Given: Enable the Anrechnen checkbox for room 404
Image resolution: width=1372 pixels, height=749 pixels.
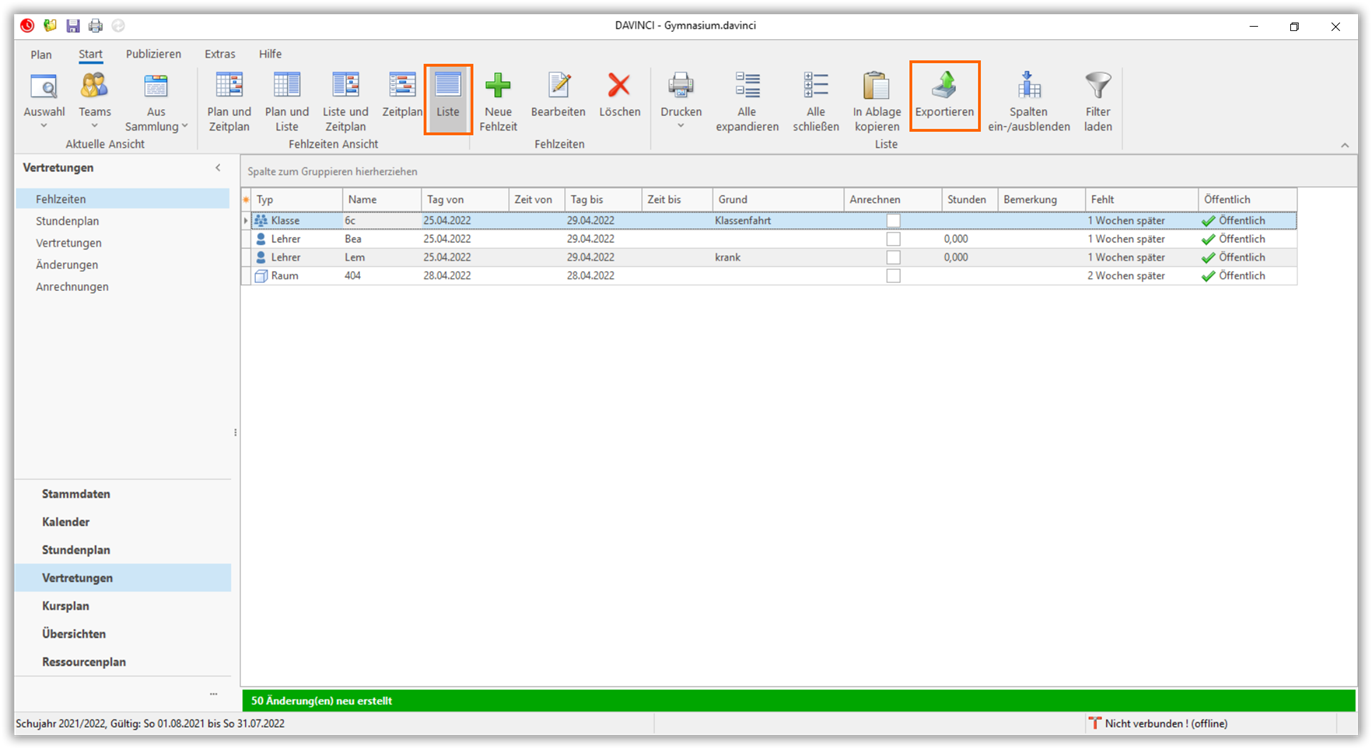Looking at the screenshot, I should pos(893,276).
